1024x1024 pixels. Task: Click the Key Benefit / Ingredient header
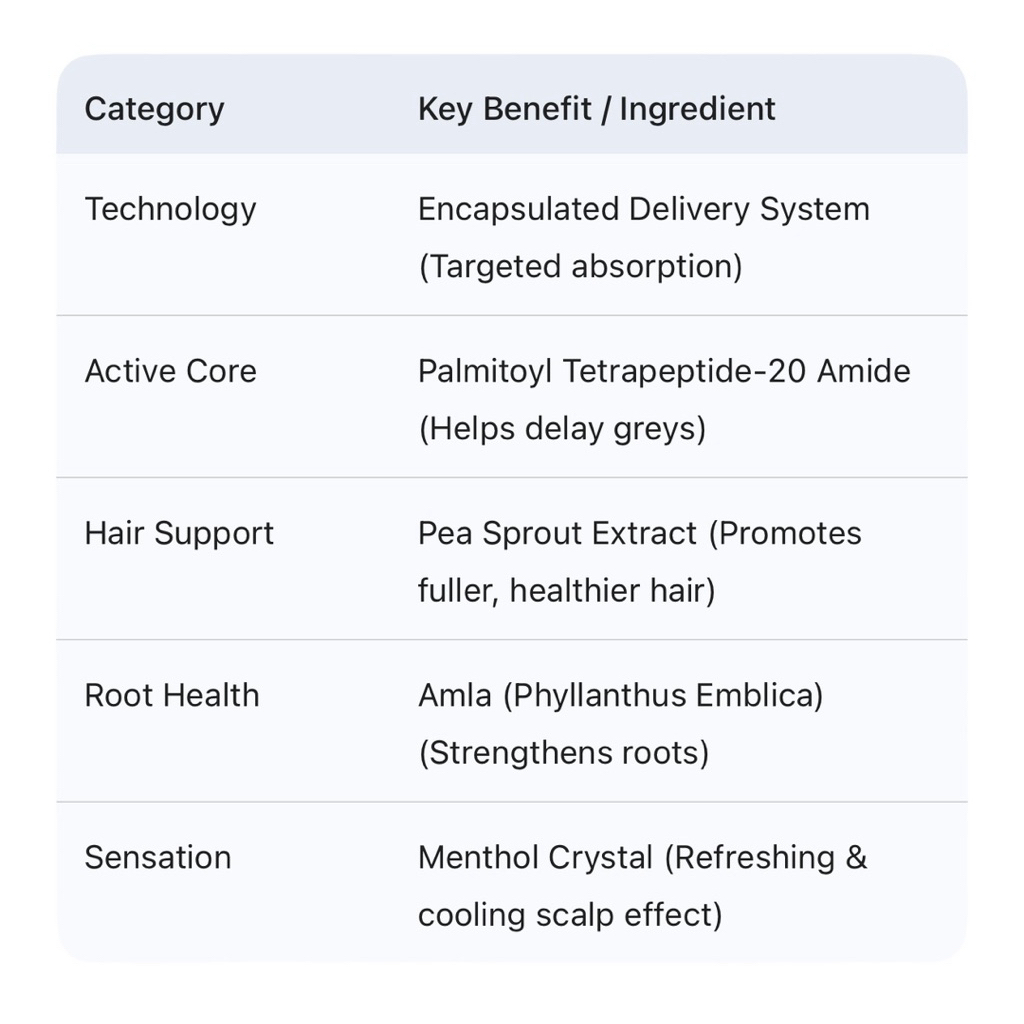coord(596,109)
